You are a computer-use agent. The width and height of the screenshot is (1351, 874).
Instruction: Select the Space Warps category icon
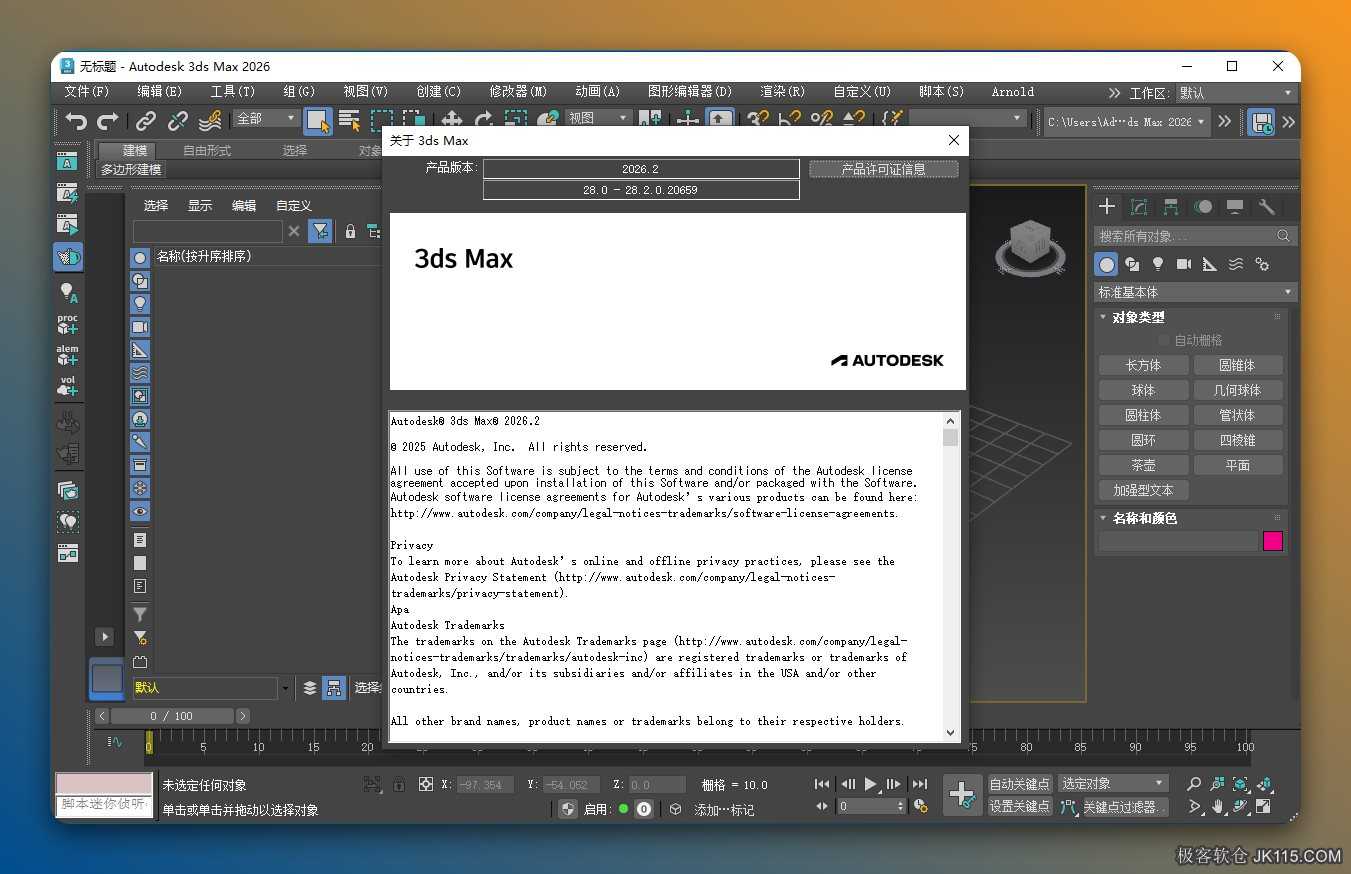(x=1236, y=264)
